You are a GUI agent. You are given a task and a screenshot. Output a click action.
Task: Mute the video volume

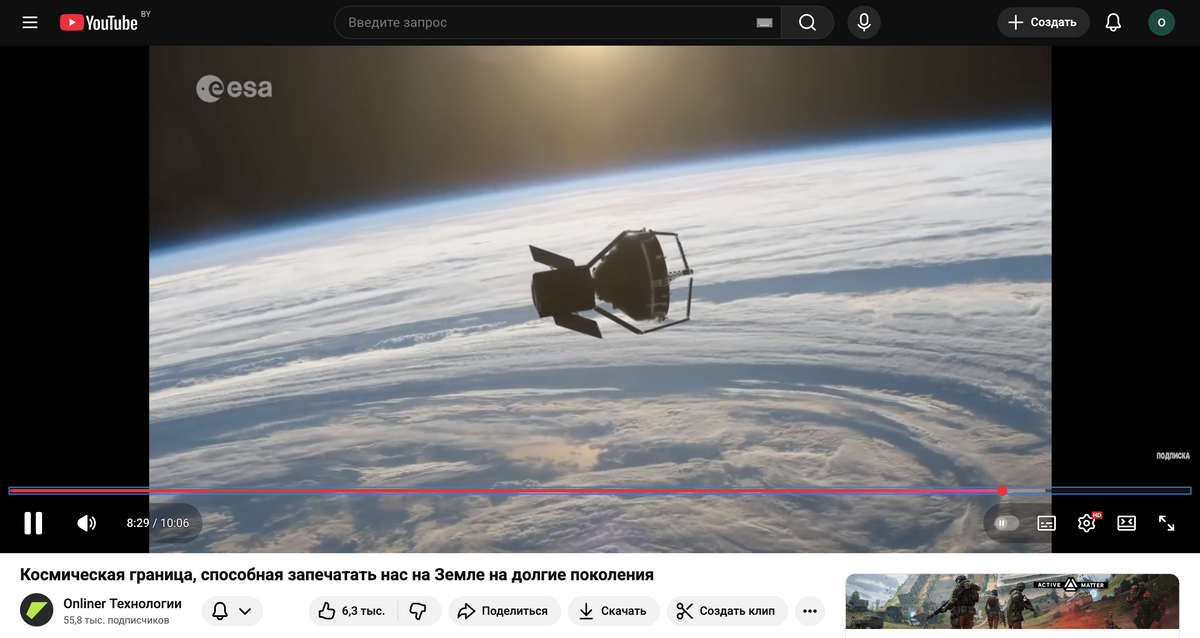click(87, 523)
